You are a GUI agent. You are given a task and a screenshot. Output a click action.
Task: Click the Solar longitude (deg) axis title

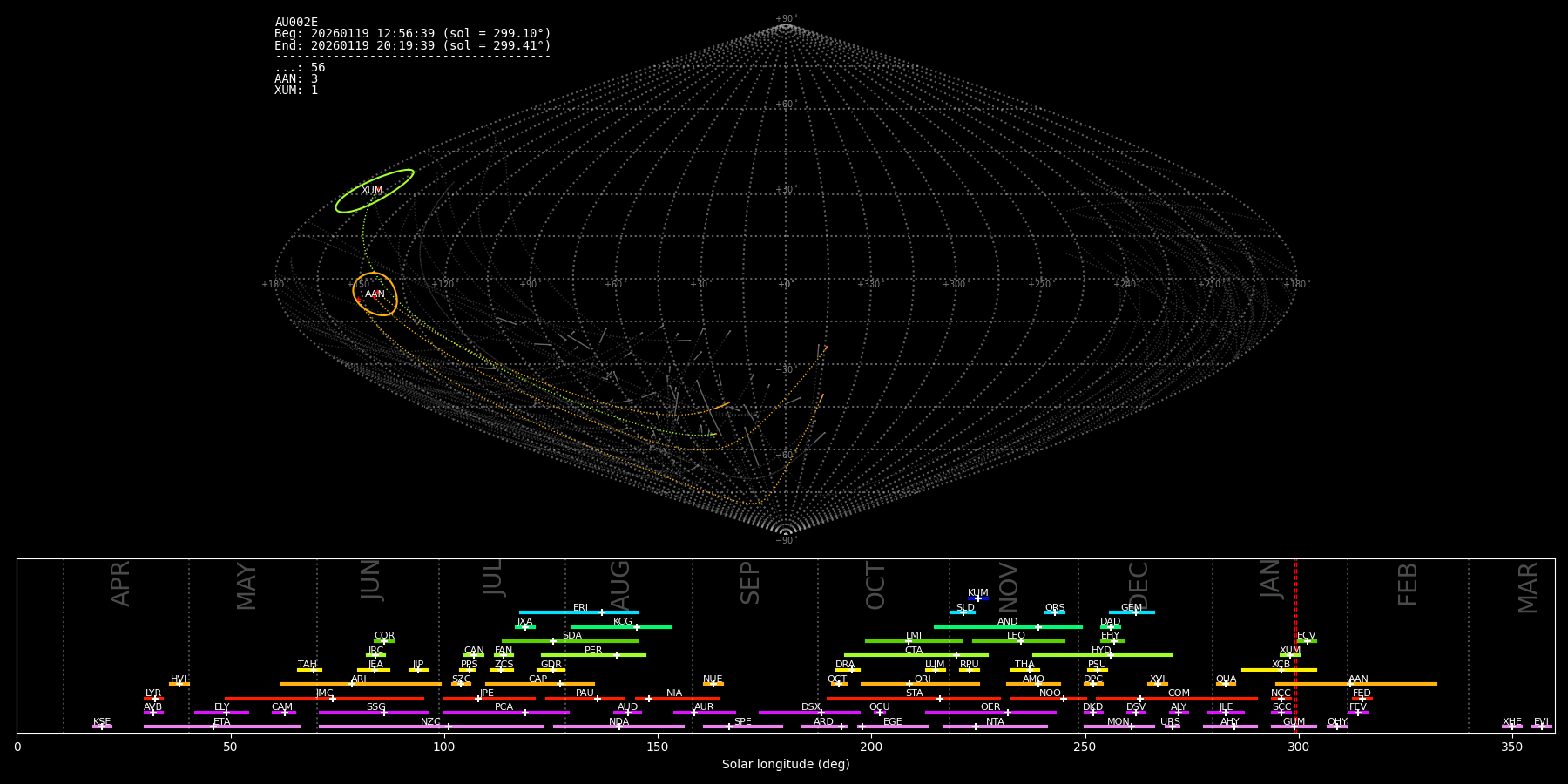(x=786, y=764)
